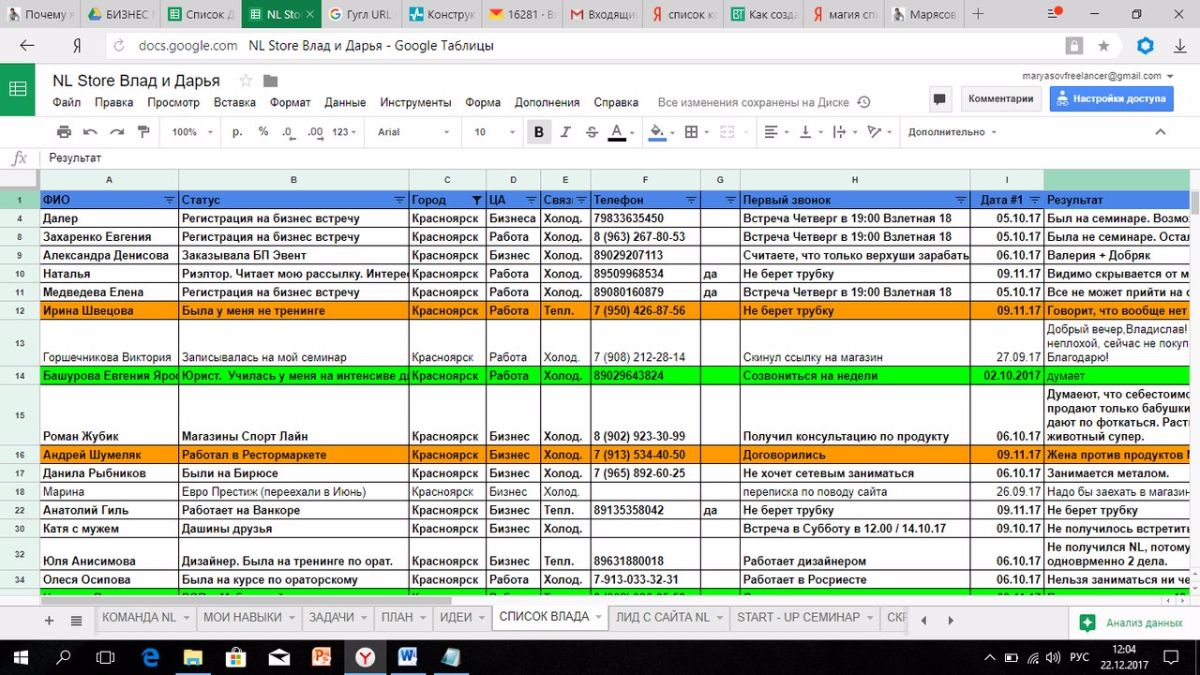
Task: Increase decimal places
Action: [315, 132]
